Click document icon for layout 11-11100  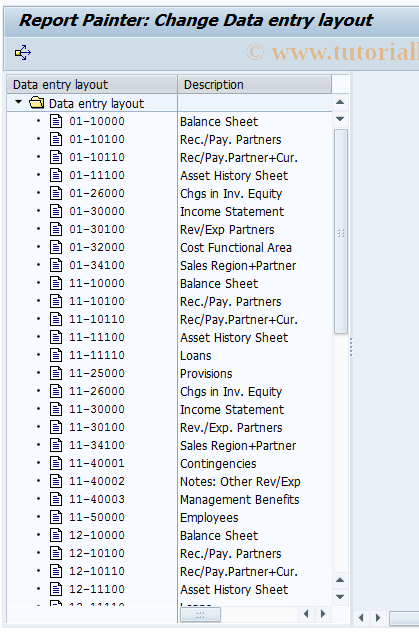[x=56, y=337]
